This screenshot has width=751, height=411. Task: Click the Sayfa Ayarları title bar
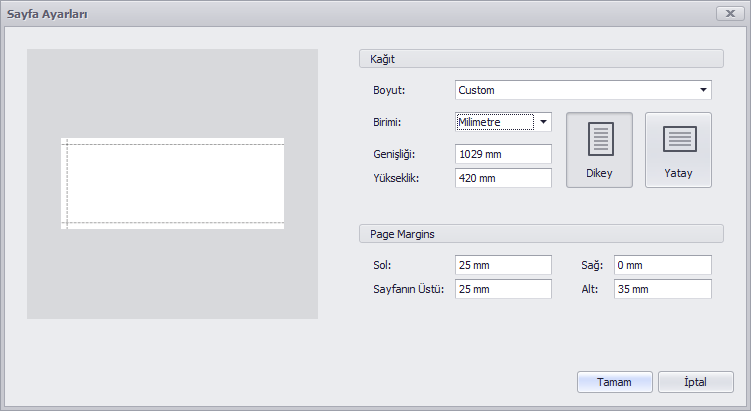coord(359,13)
